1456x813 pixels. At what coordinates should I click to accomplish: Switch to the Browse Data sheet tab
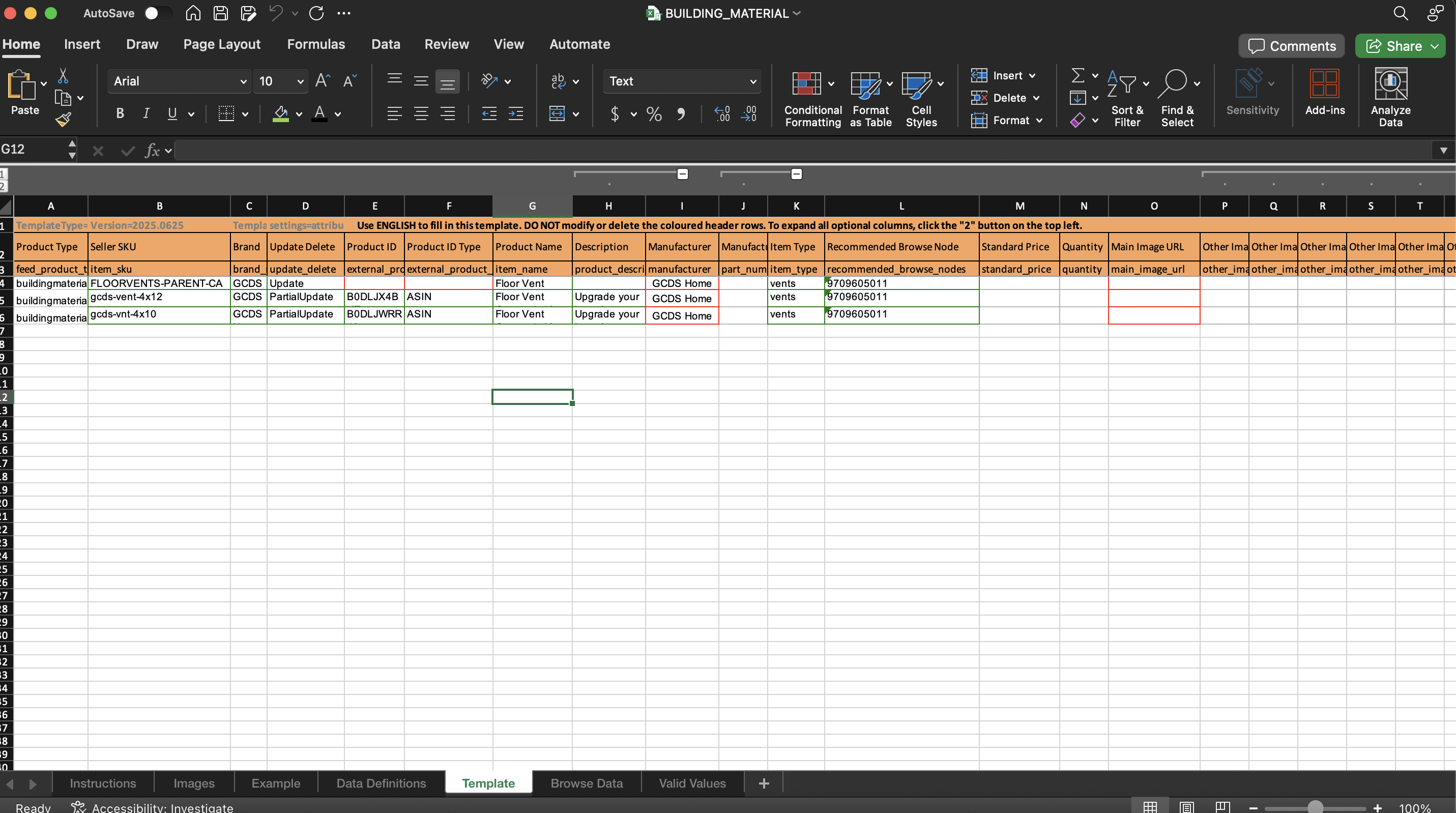(x=587, y=783)
